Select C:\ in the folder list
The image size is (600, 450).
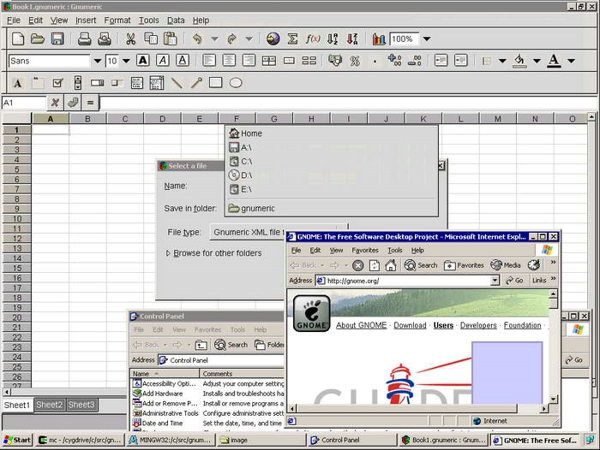click(x=246, y=160)
